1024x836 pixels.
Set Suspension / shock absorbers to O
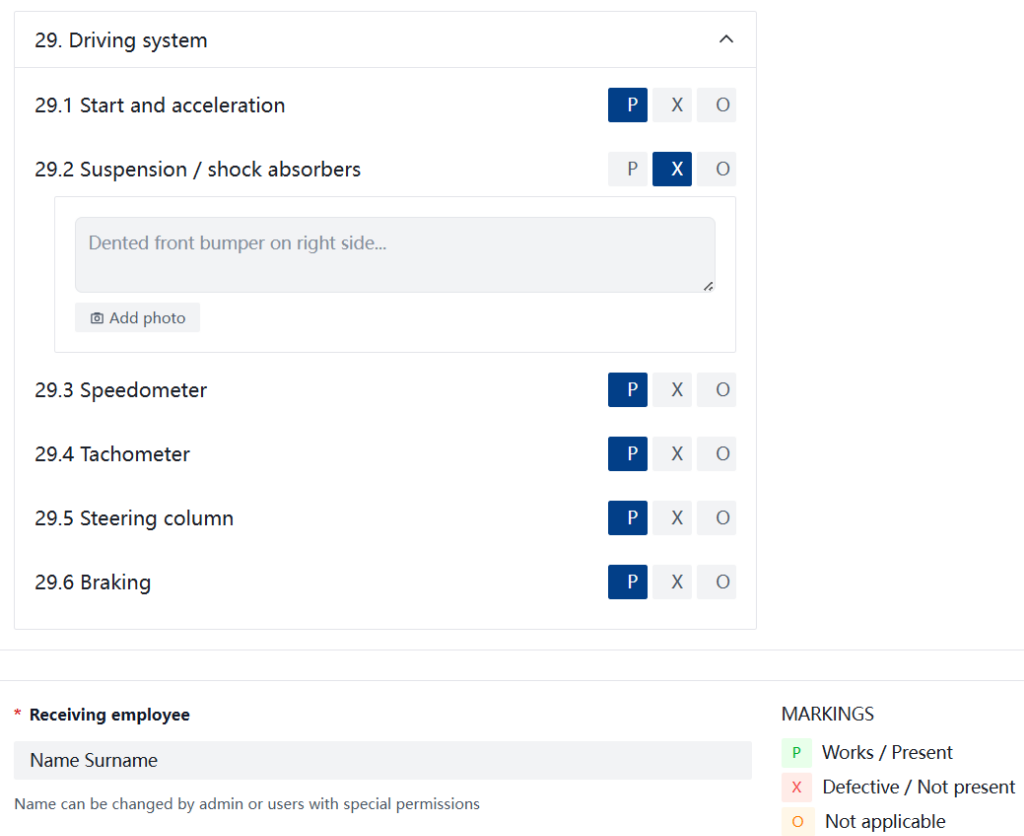click(x=716, y=169)
